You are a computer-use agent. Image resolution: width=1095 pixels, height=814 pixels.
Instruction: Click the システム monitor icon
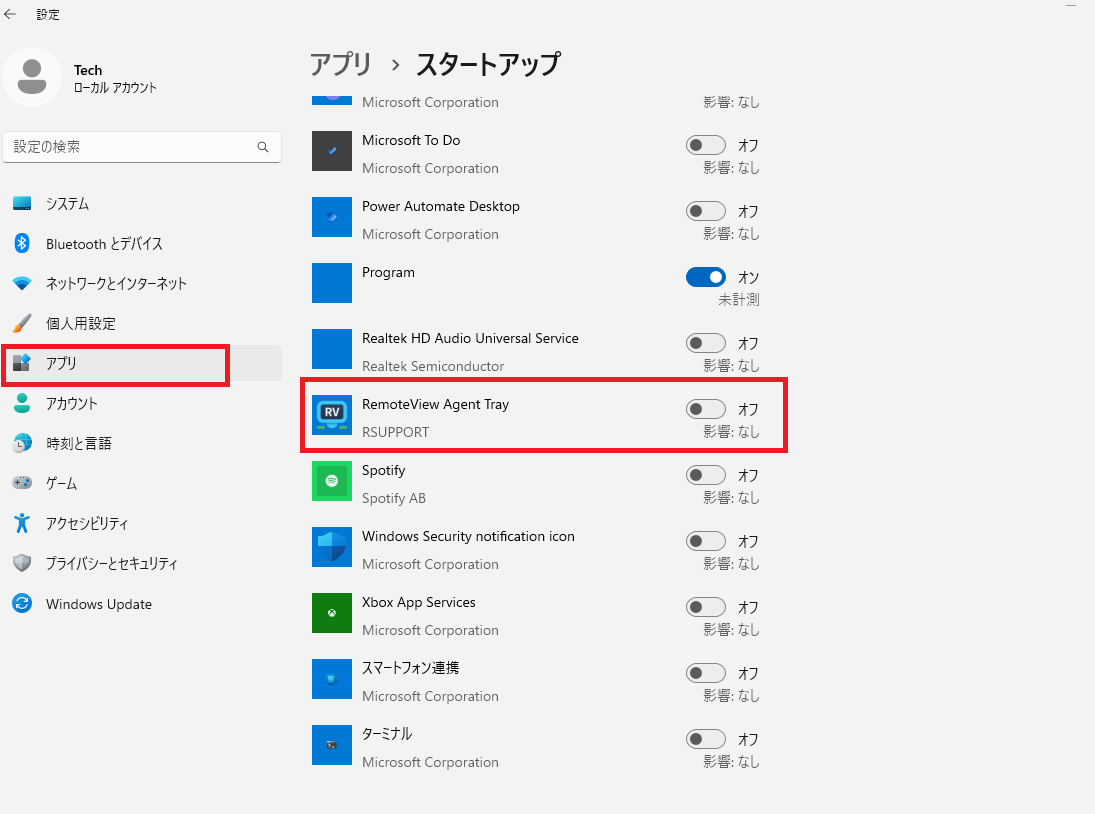coord(22,203)
